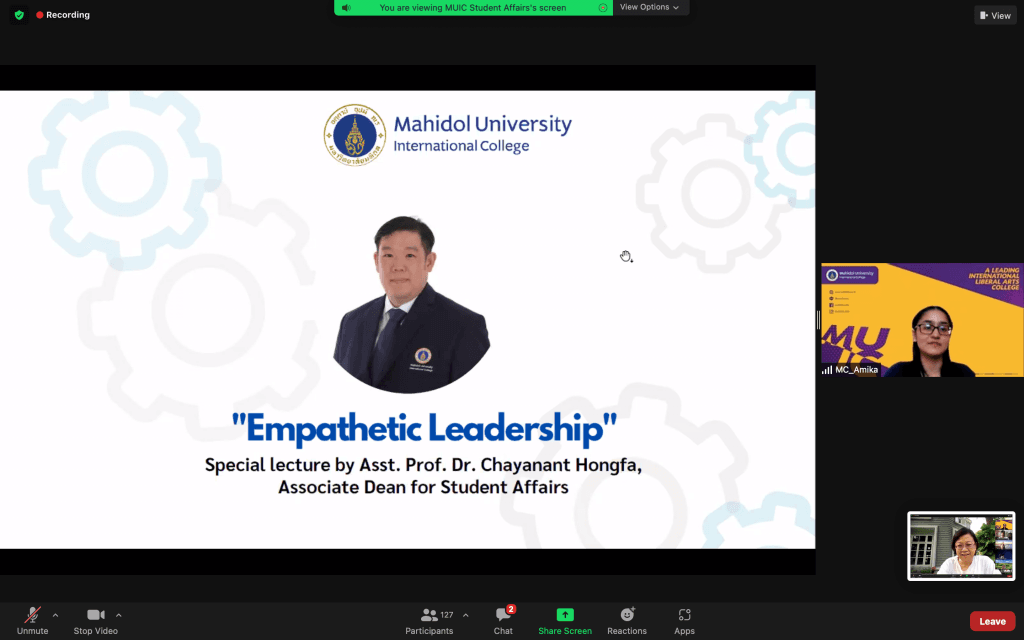Click the shield icon in the green sharing banner
1024x640 pixels.
point(603,8)
